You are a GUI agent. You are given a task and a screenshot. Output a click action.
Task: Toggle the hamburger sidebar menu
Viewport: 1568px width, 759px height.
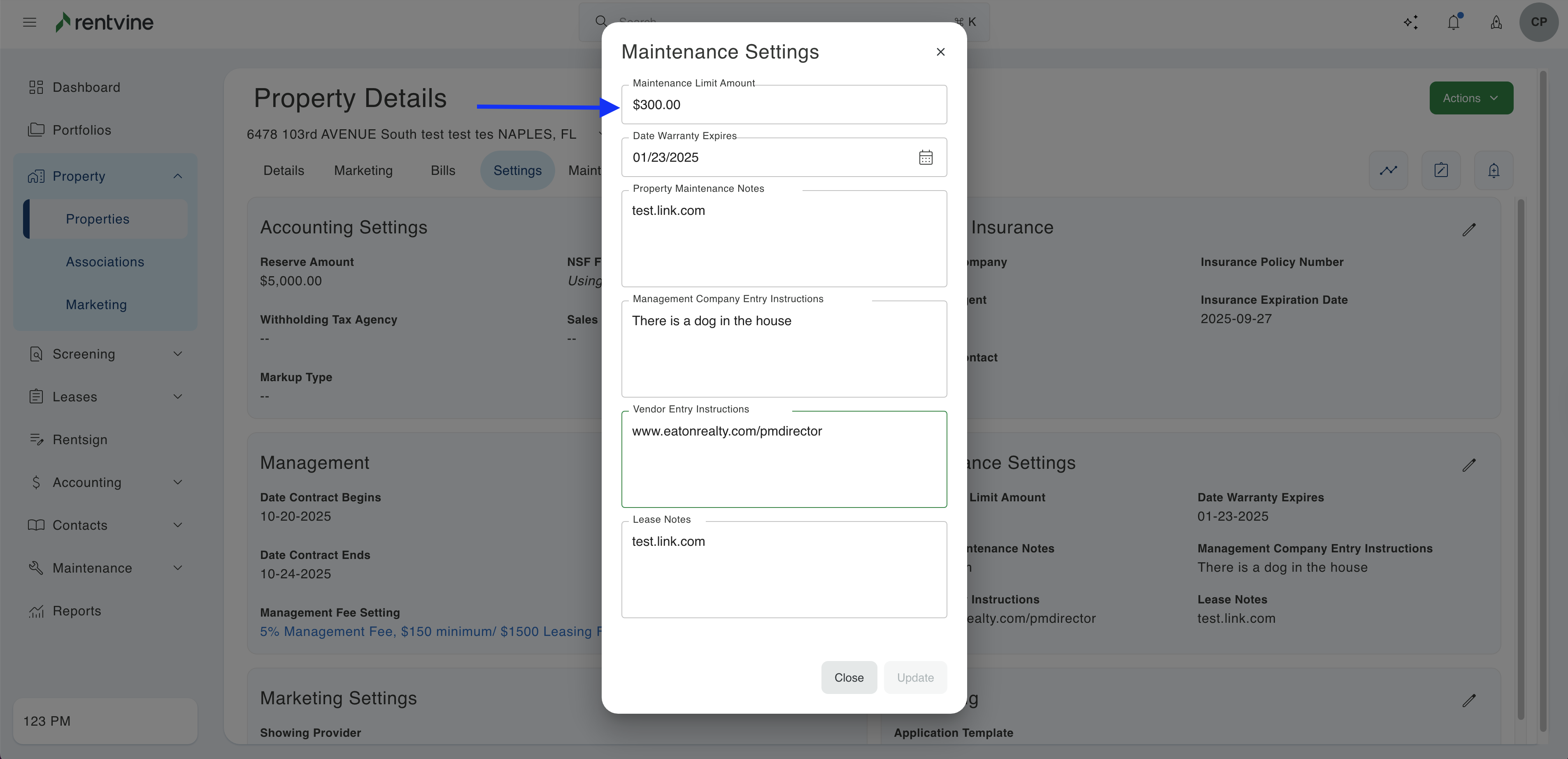pyautogui.click(x=29, y=23)
